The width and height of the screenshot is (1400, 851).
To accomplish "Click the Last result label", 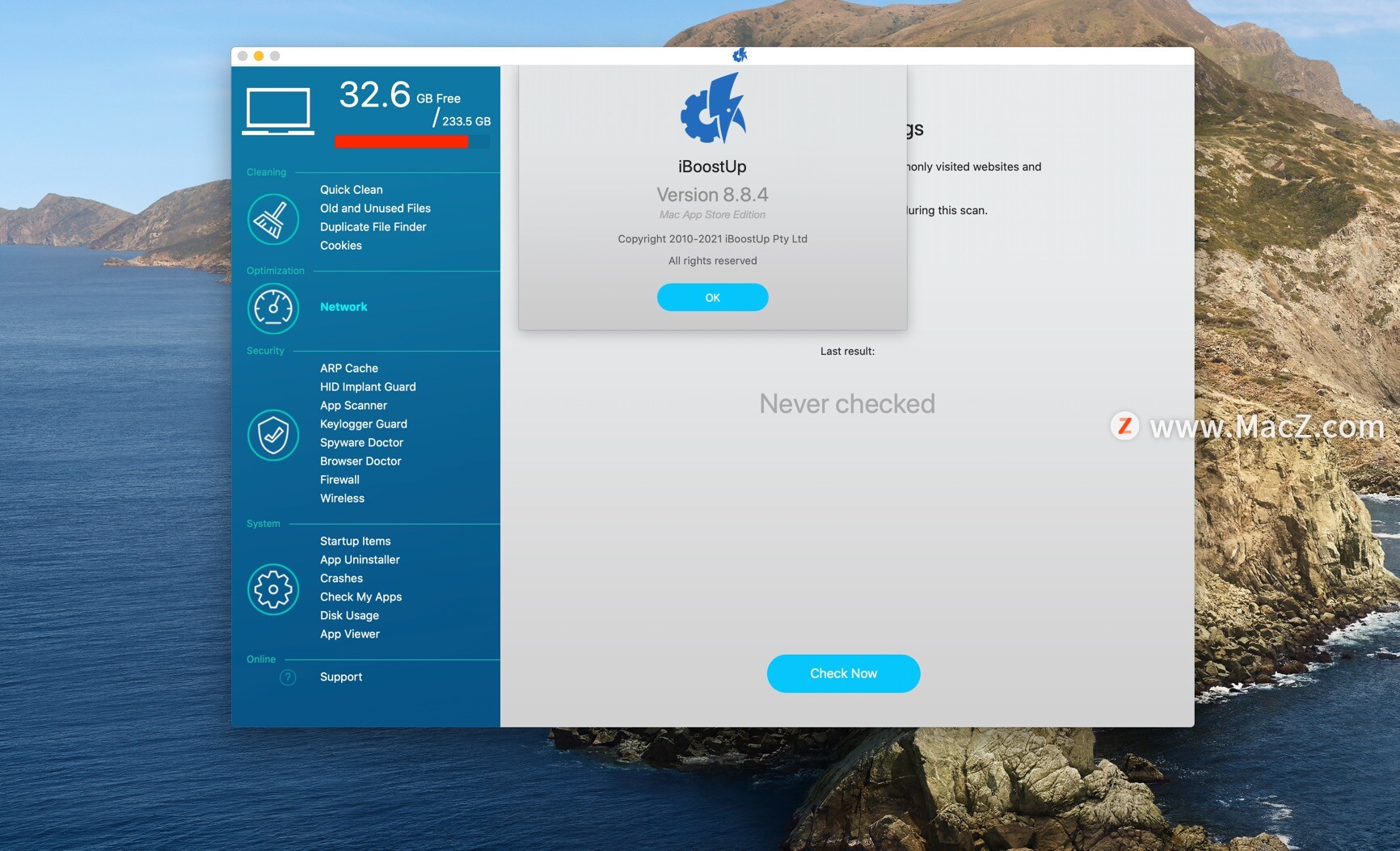I will tap(847, 352).
